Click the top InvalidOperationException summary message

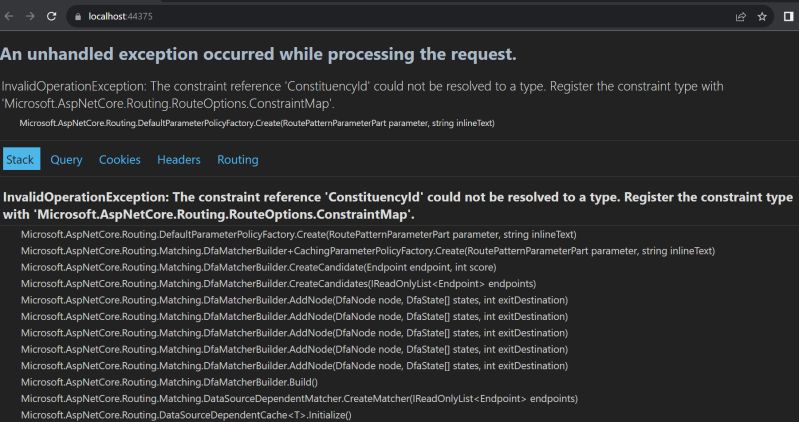(x=362, y=95)
